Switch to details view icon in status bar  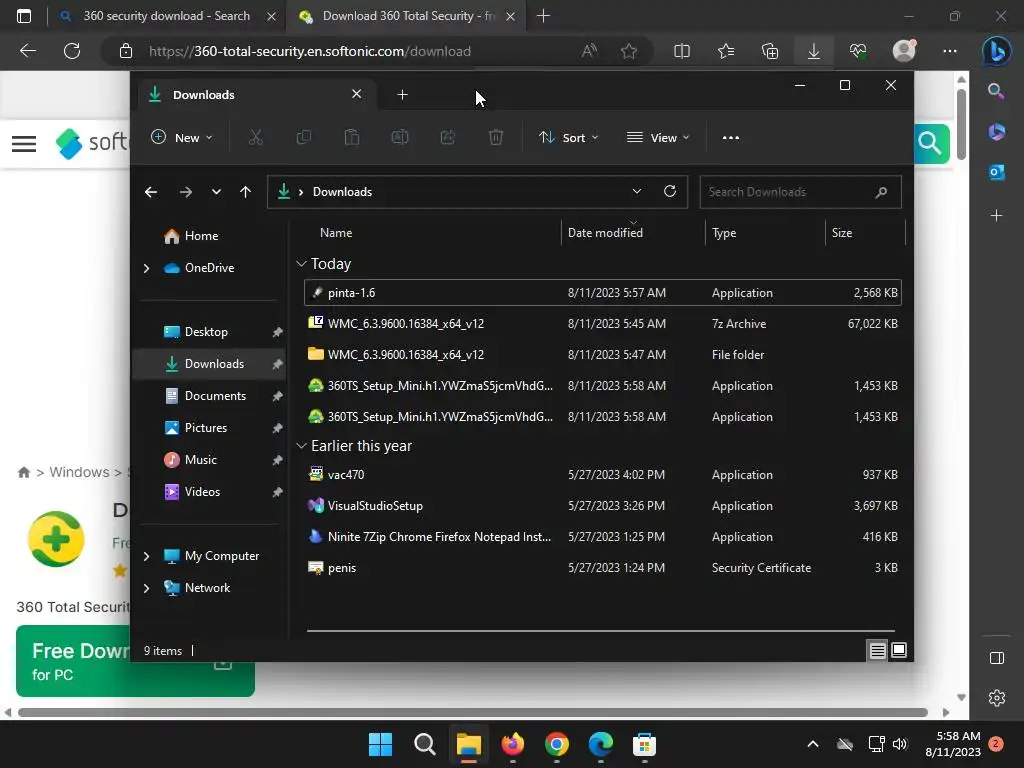click(877, 650)
